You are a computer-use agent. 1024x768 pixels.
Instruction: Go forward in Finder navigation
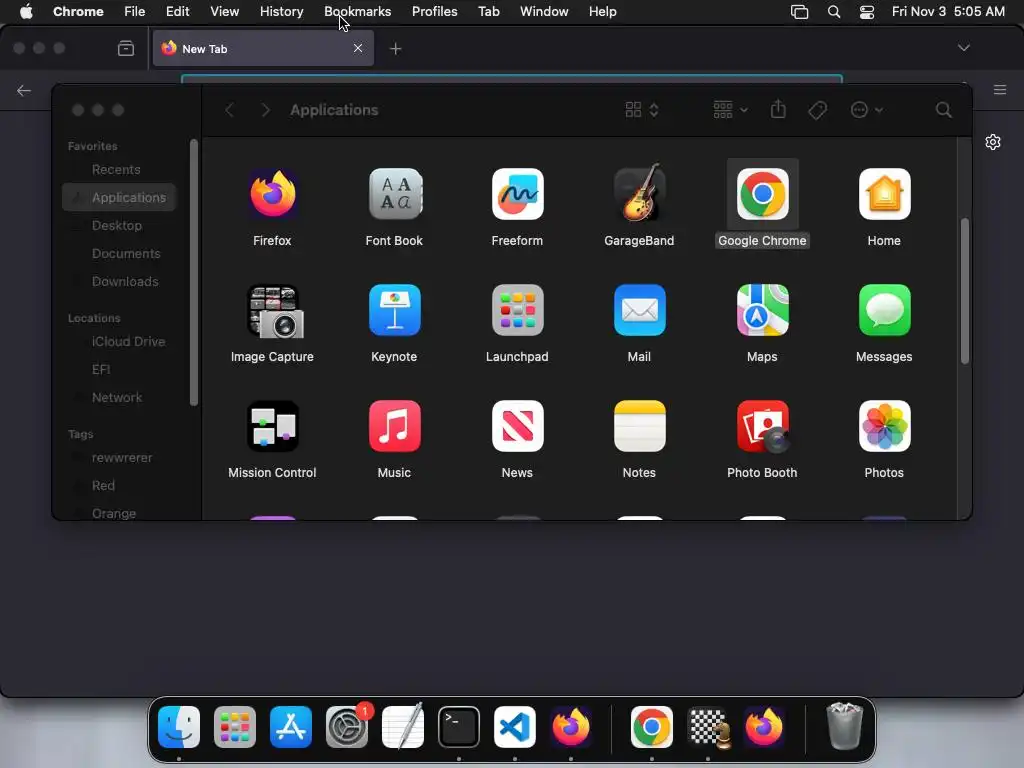coord(265,110)
